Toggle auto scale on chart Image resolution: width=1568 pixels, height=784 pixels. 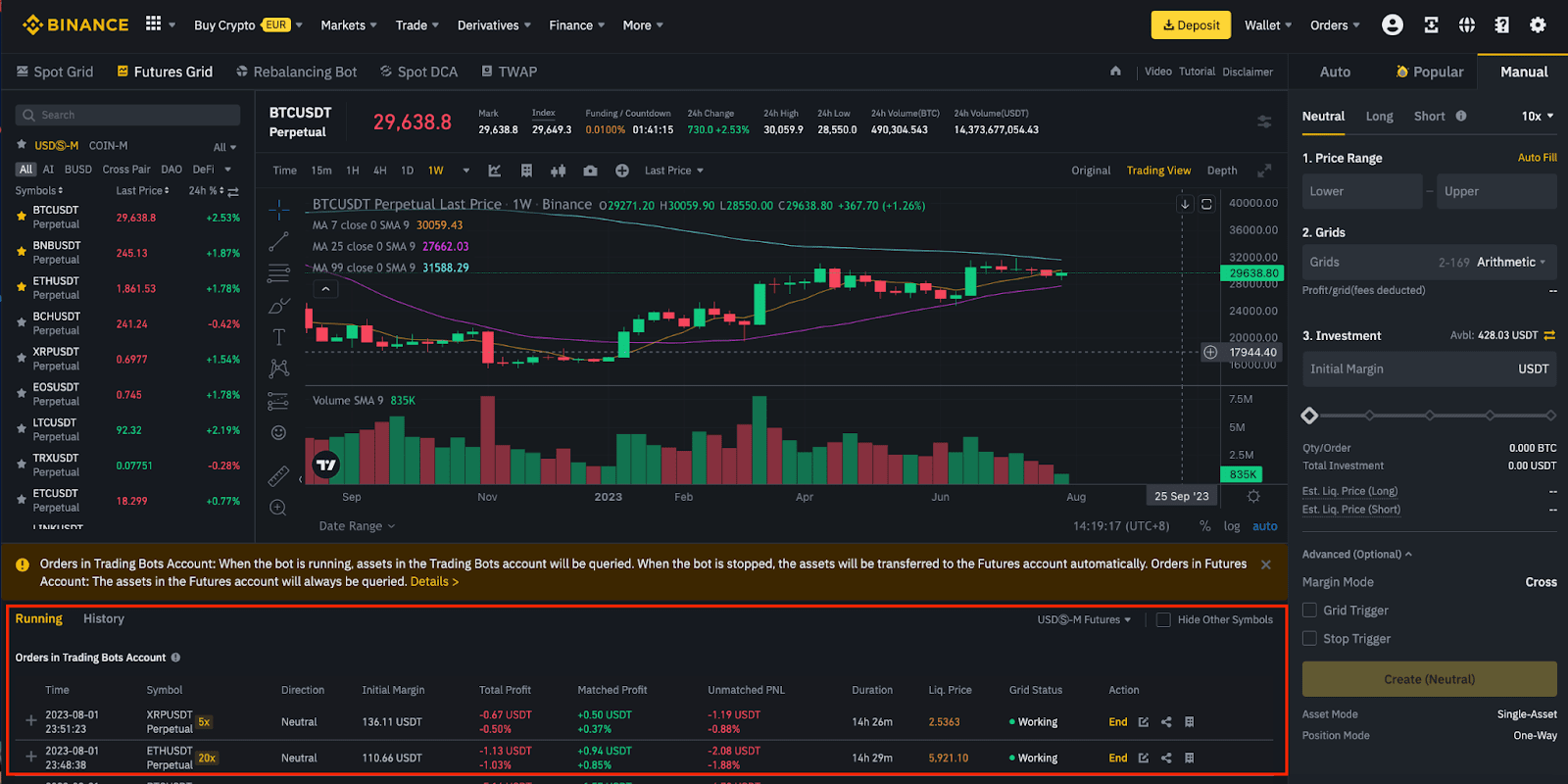[x=1265, y=526]
